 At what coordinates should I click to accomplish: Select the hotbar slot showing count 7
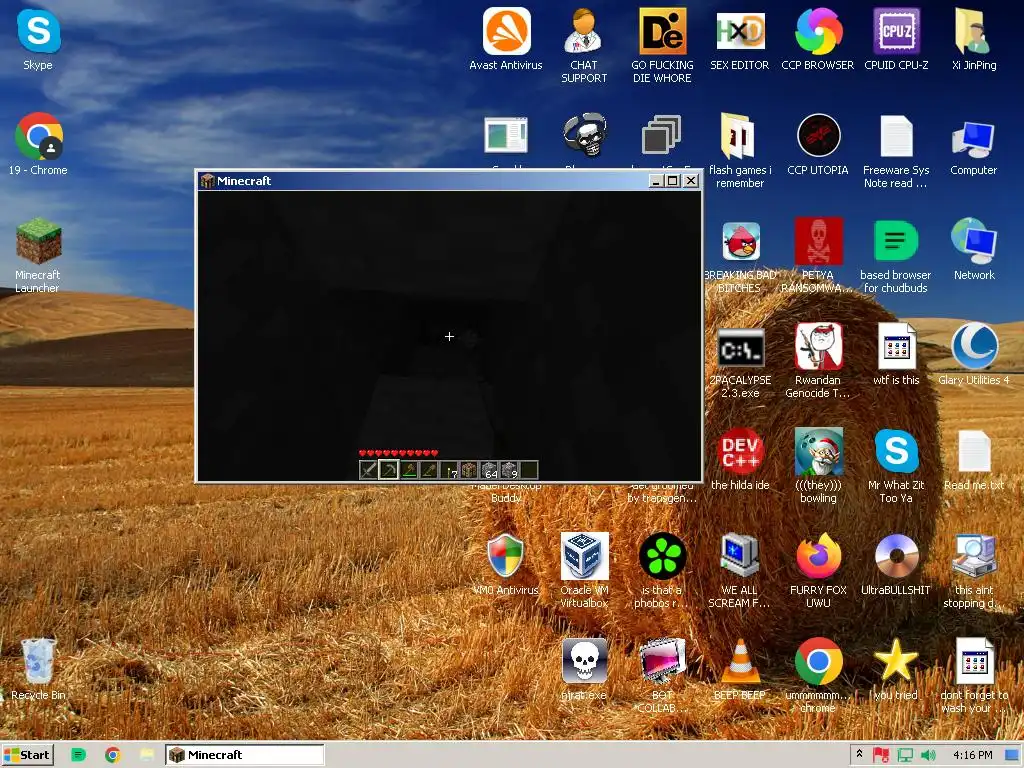coord(449,470)
